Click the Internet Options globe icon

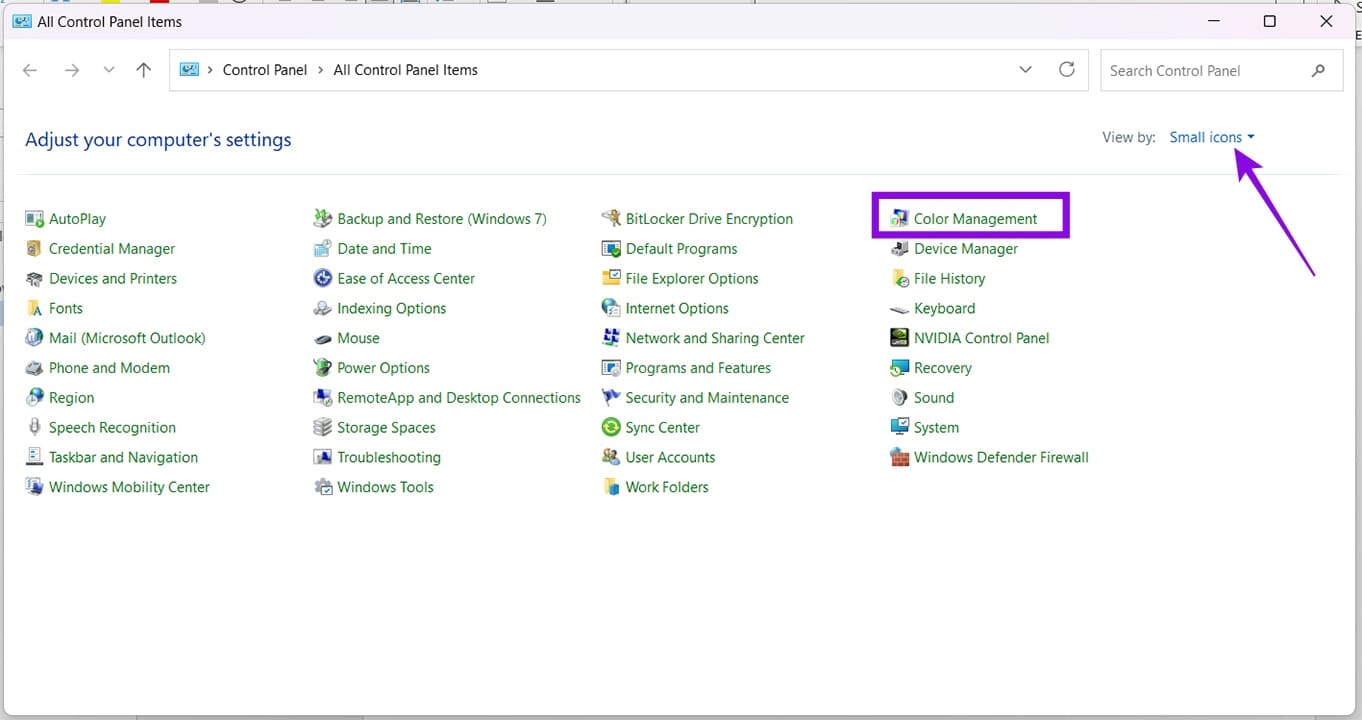610,309
